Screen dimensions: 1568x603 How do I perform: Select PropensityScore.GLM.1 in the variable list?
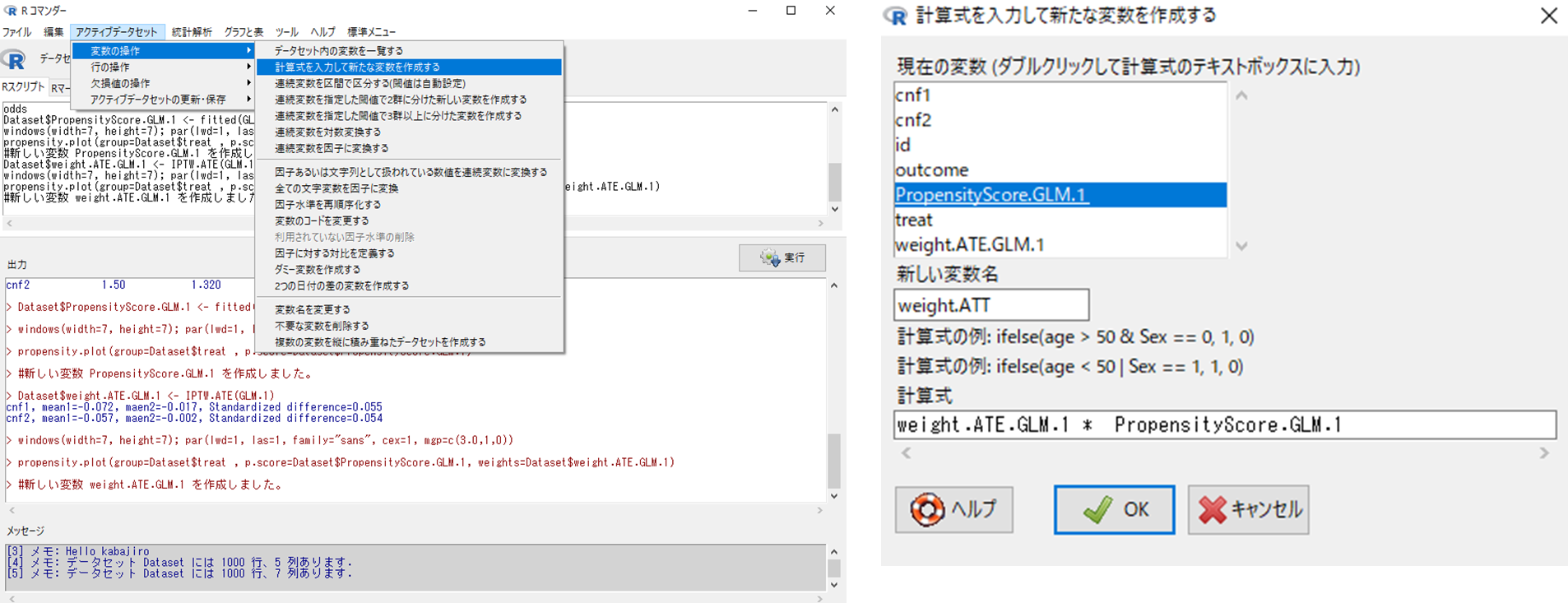click(x=1060, y=195)
